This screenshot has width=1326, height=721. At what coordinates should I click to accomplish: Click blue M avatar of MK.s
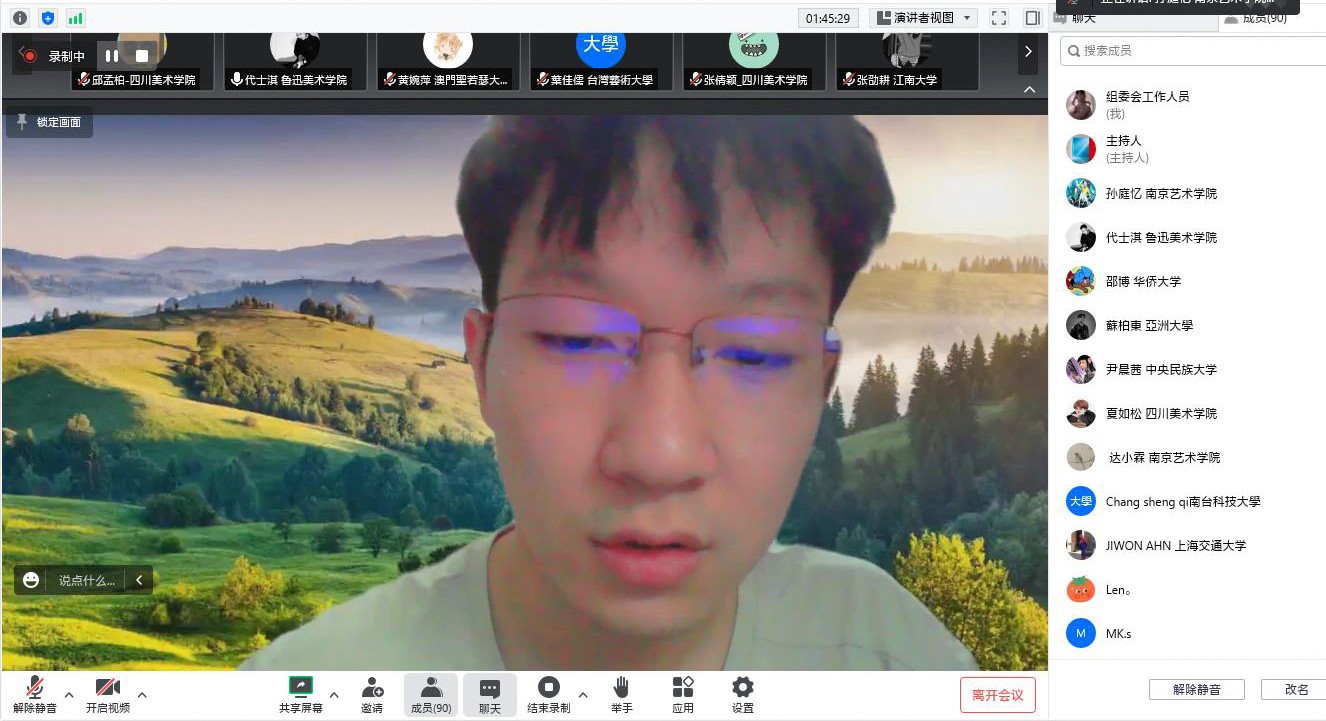tap(1081, 633)
